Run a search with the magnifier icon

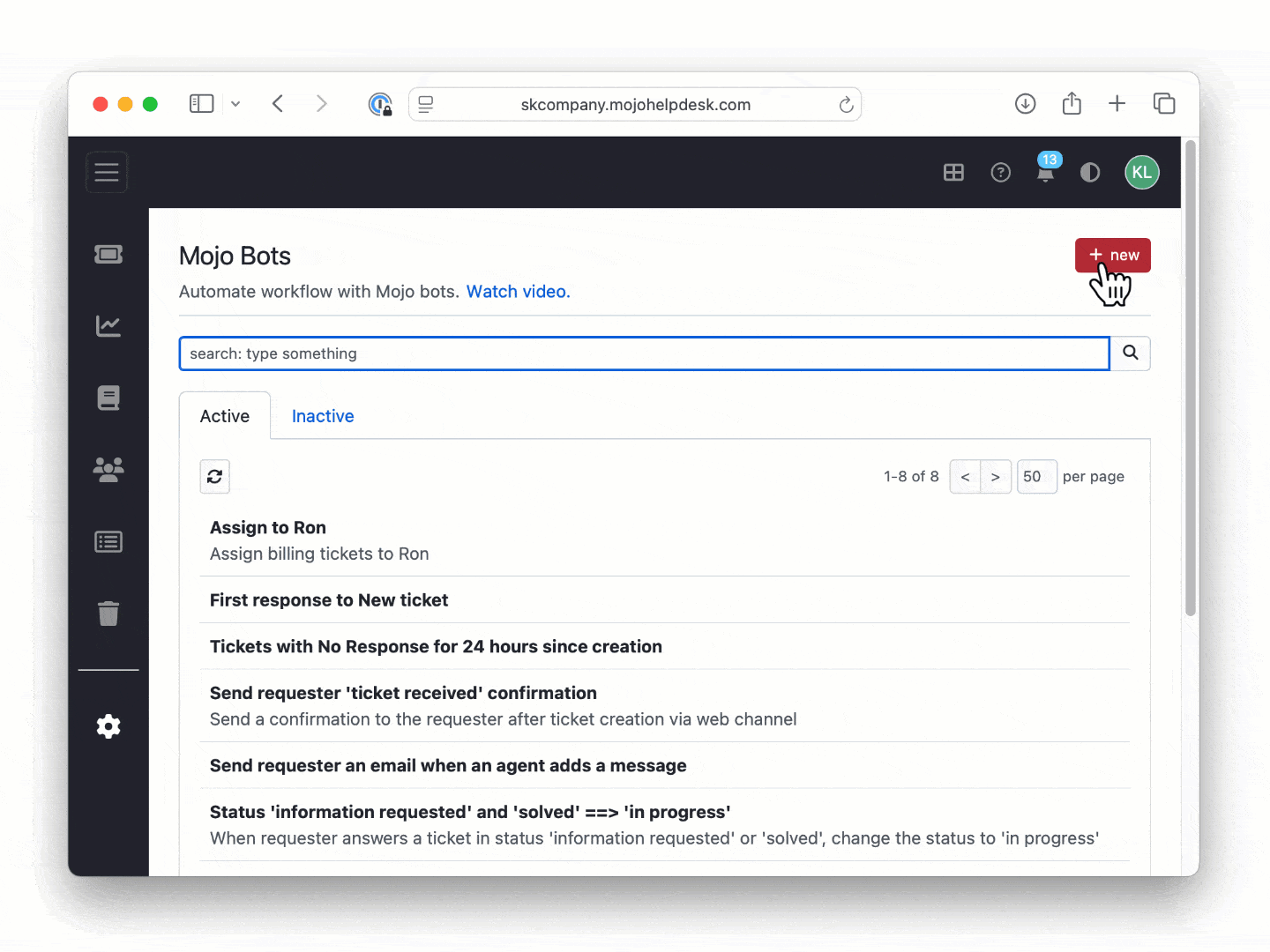1130,353
